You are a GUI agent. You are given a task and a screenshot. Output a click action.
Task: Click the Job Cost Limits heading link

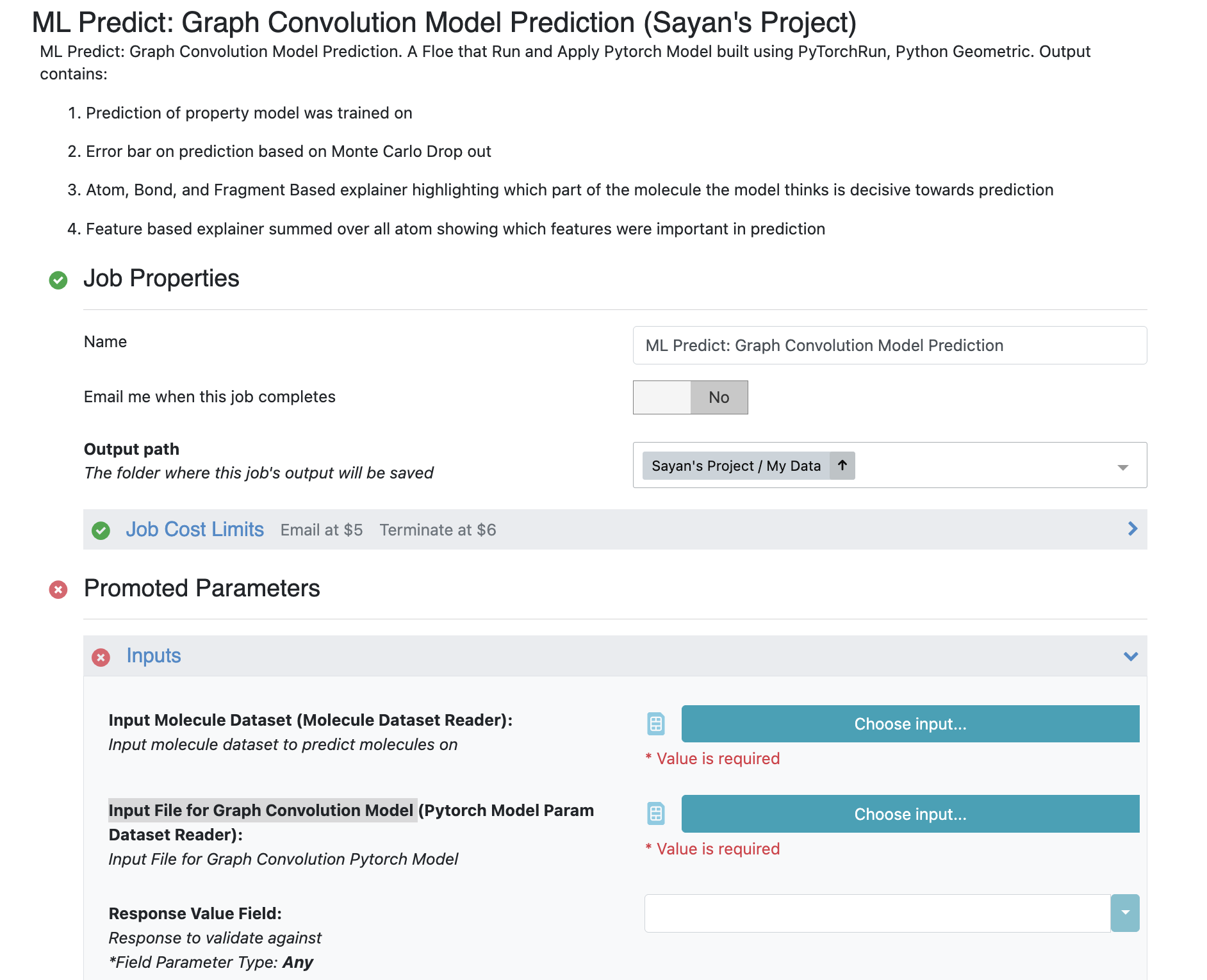point(195,530)
